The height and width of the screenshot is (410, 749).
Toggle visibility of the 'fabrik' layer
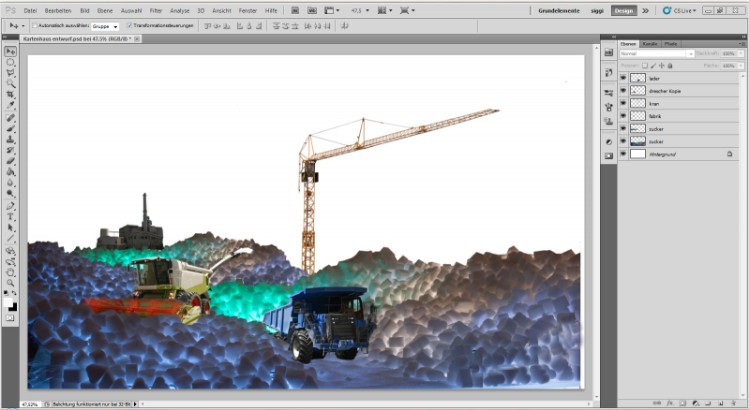point(623,116)
